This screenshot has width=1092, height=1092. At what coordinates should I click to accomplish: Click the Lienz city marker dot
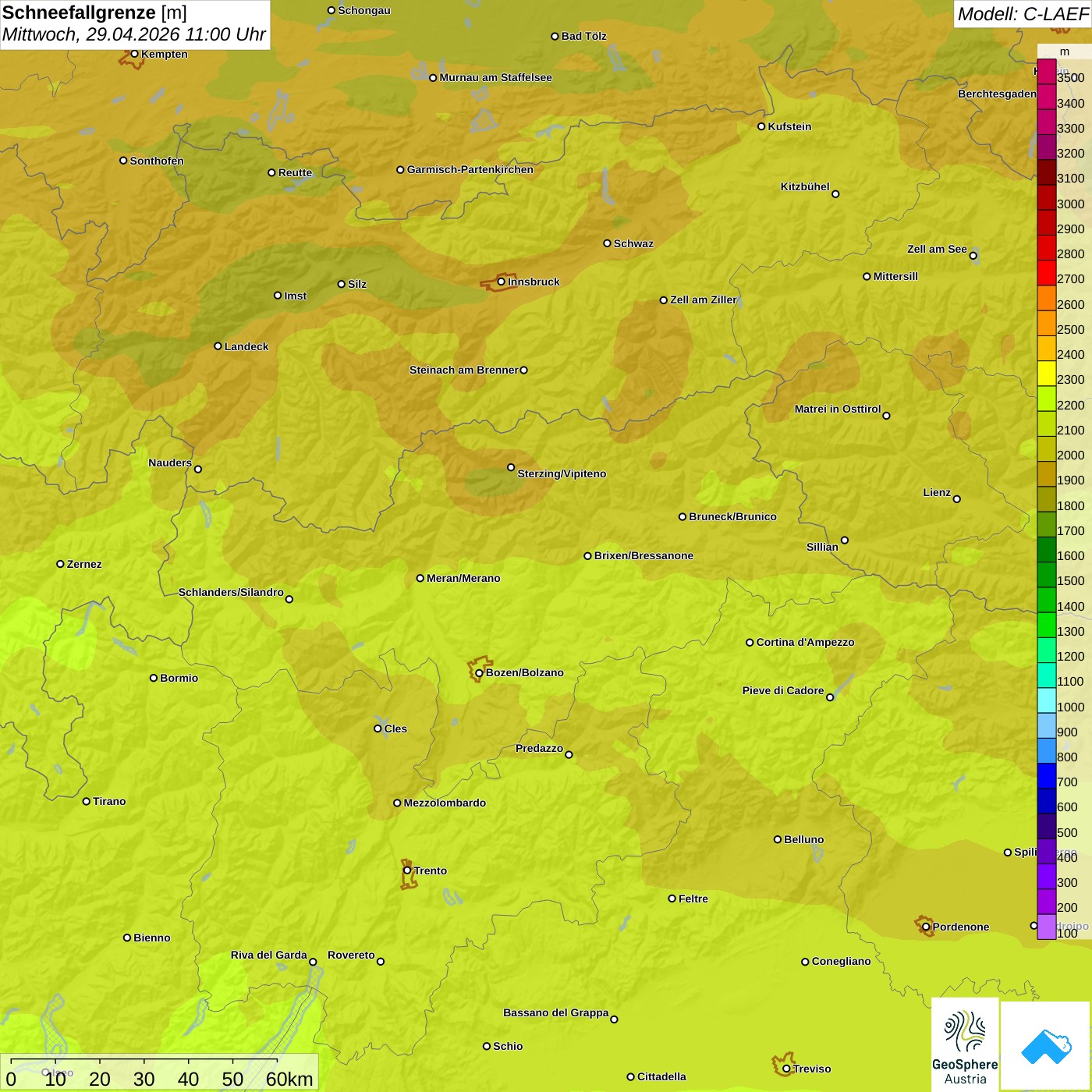coord(957,499)
